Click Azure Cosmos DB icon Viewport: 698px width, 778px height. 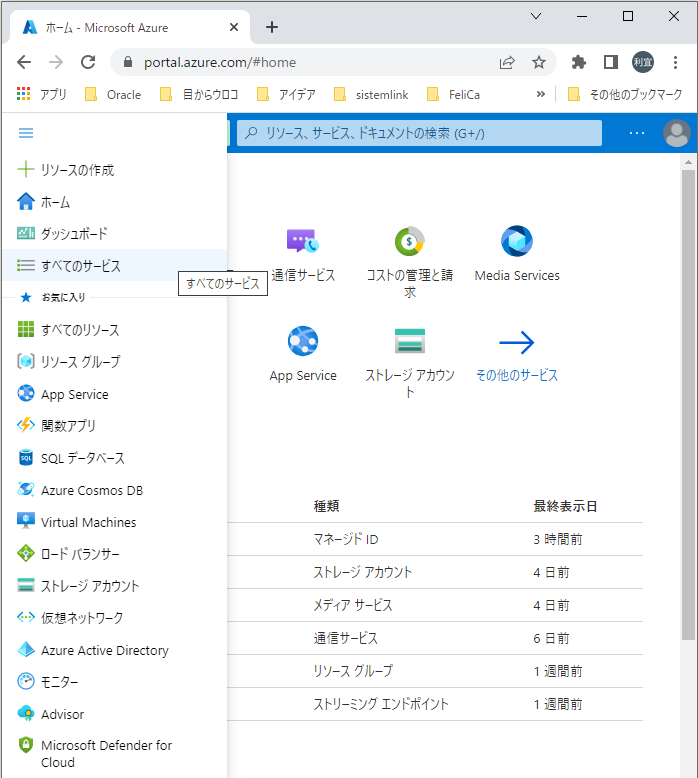pyautogui.click(x=26, y=489)
